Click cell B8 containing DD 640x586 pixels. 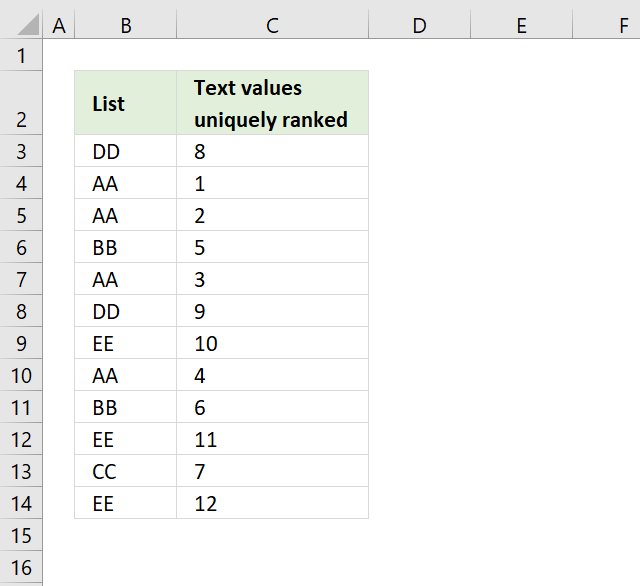(126, 311)
